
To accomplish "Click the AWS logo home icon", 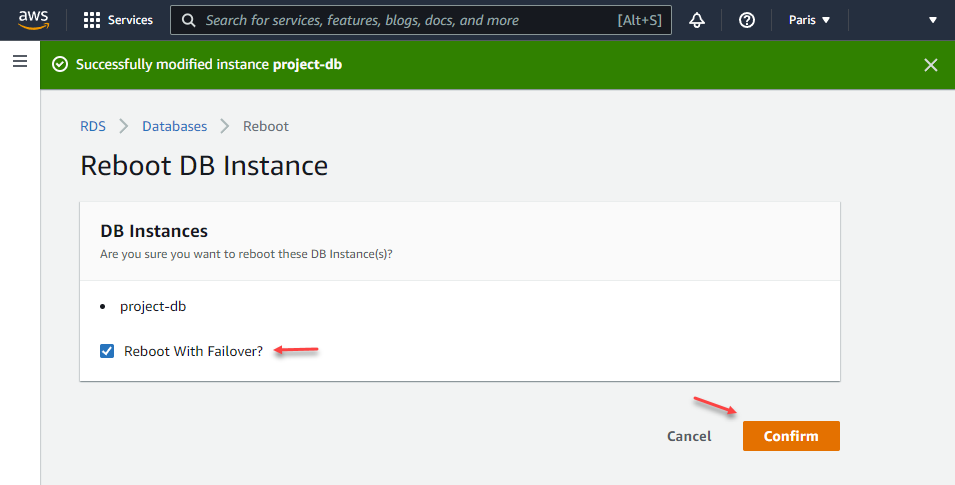I will [x=33, y=20].
